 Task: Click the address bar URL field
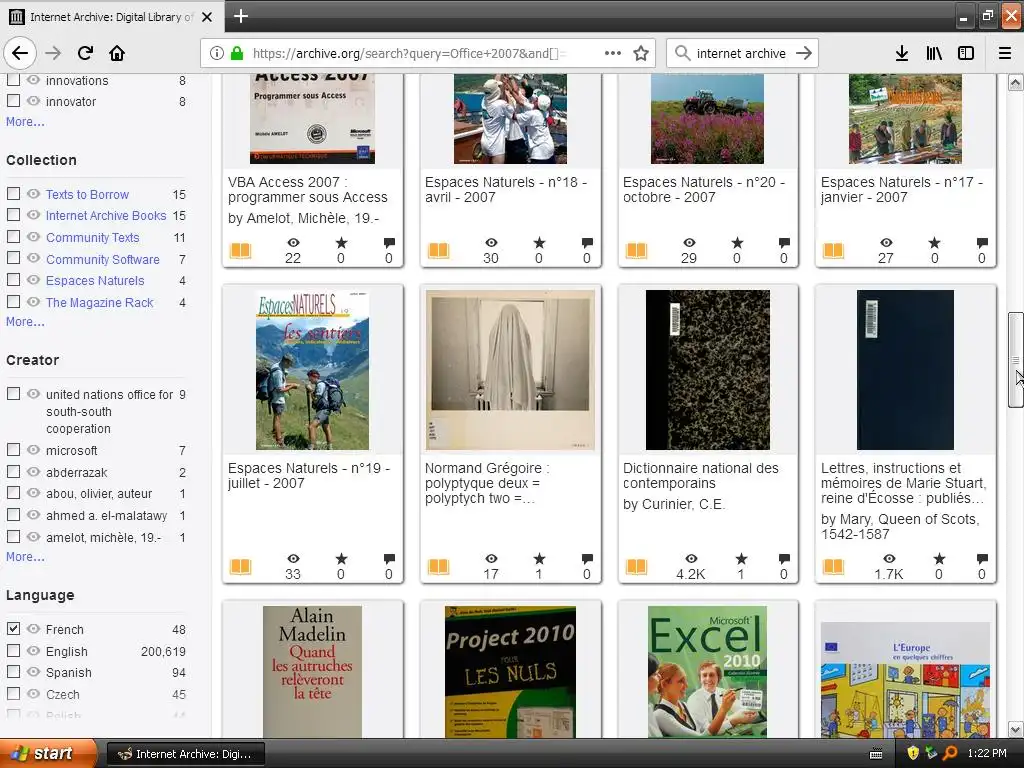(409, 53)
